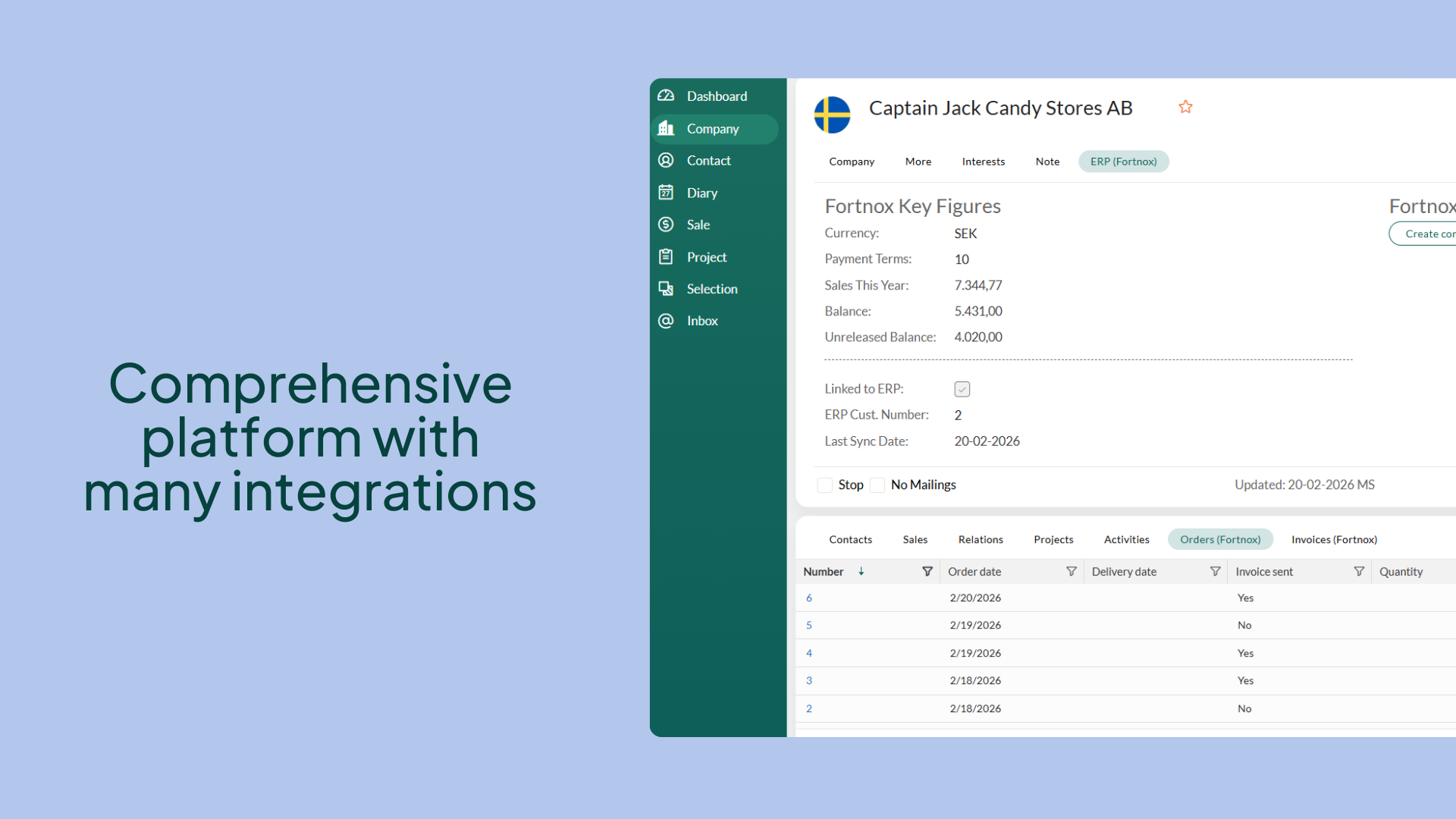Click the Create button under Fortnox
This screenshot has height=819, width=1456.
tap(1426, 234)
